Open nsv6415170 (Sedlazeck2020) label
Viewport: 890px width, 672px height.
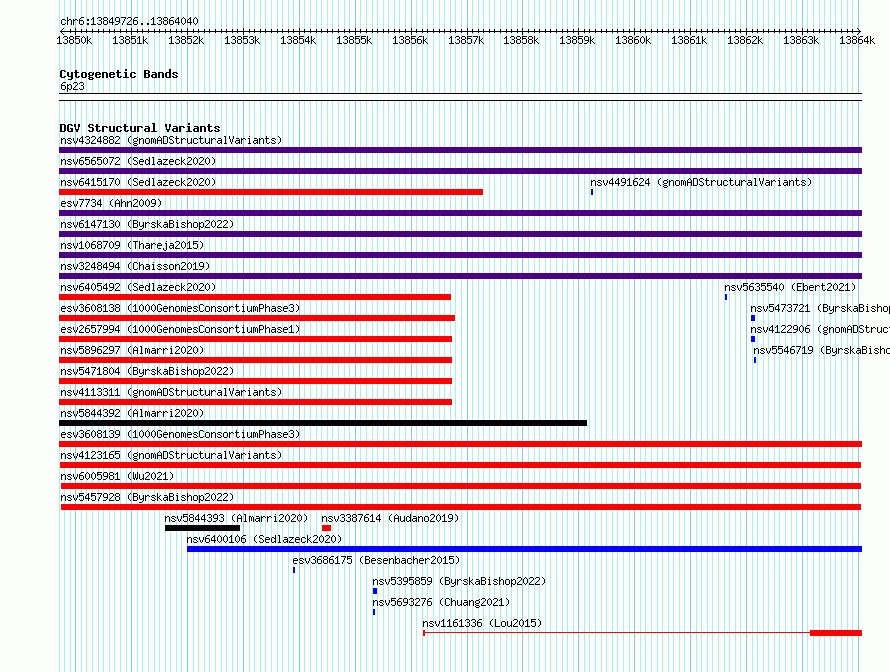[138, 182]
